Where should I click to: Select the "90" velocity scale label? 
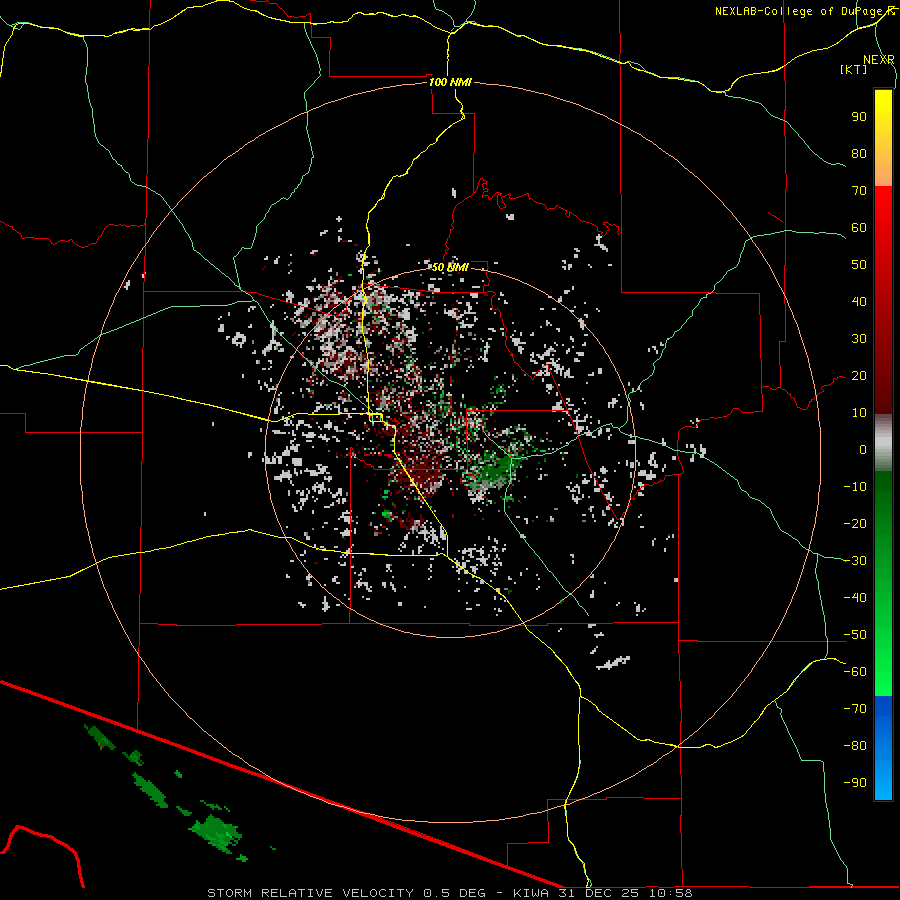tap(859, 117)
